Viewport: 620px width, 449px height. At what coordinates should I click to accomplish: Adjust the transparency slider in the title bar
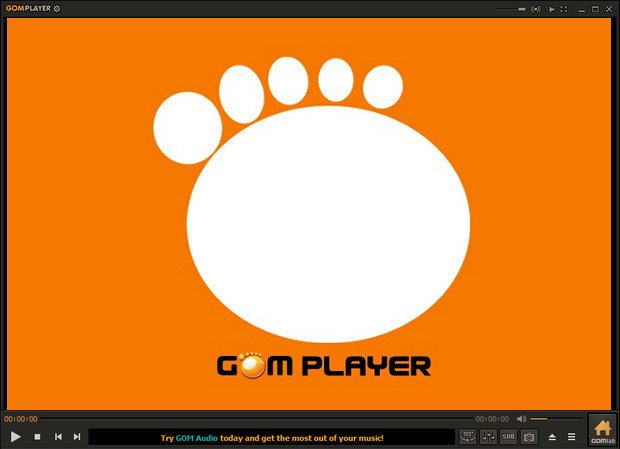tap(510, 9)
